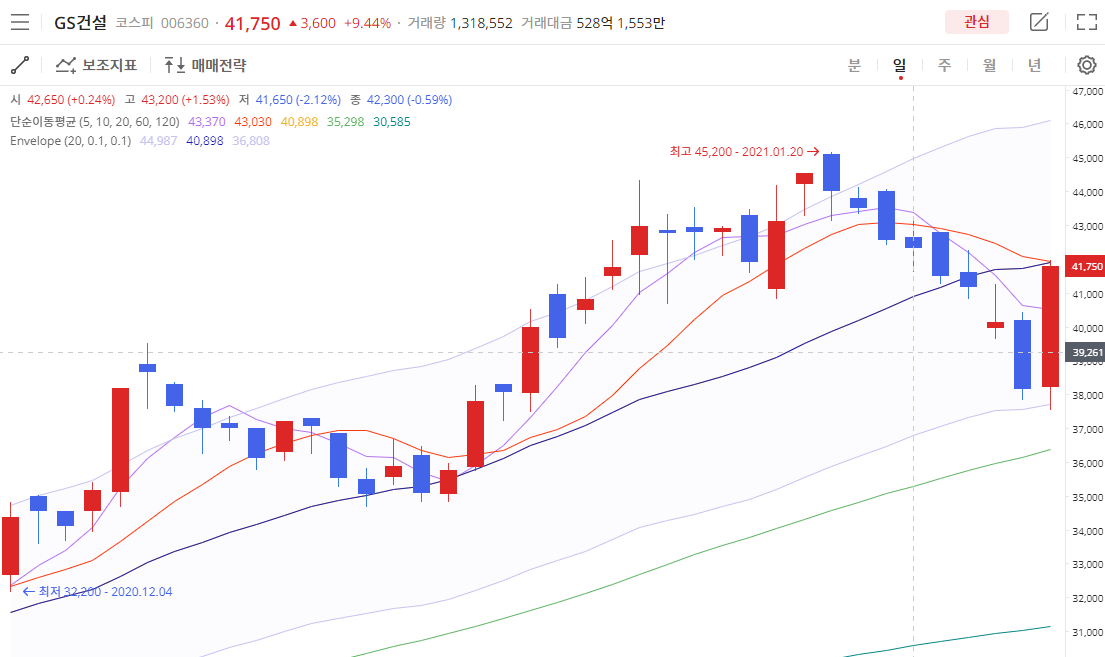Open chart settings gear icon
The width and height of the screenshot is (1105, 657).
[1087, 66]
